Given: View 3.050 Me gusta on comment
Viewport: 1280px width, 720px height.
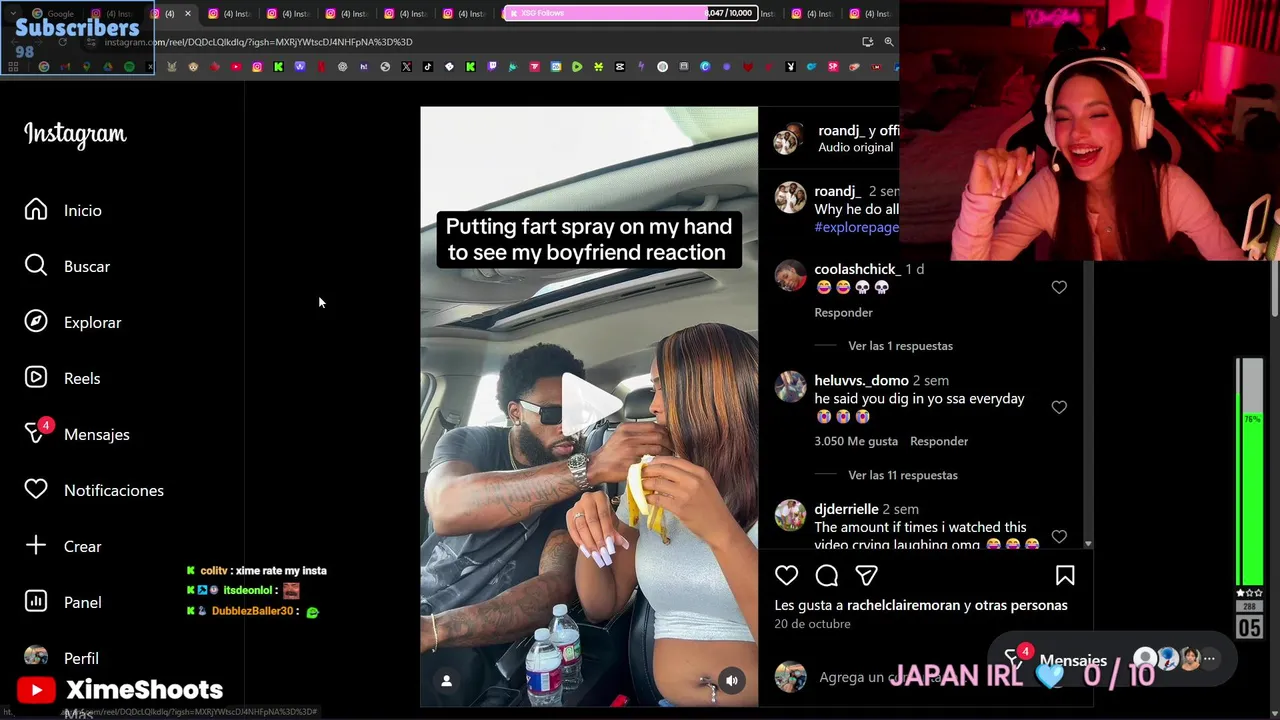Looking at the screenshot, I should (856, 441).
